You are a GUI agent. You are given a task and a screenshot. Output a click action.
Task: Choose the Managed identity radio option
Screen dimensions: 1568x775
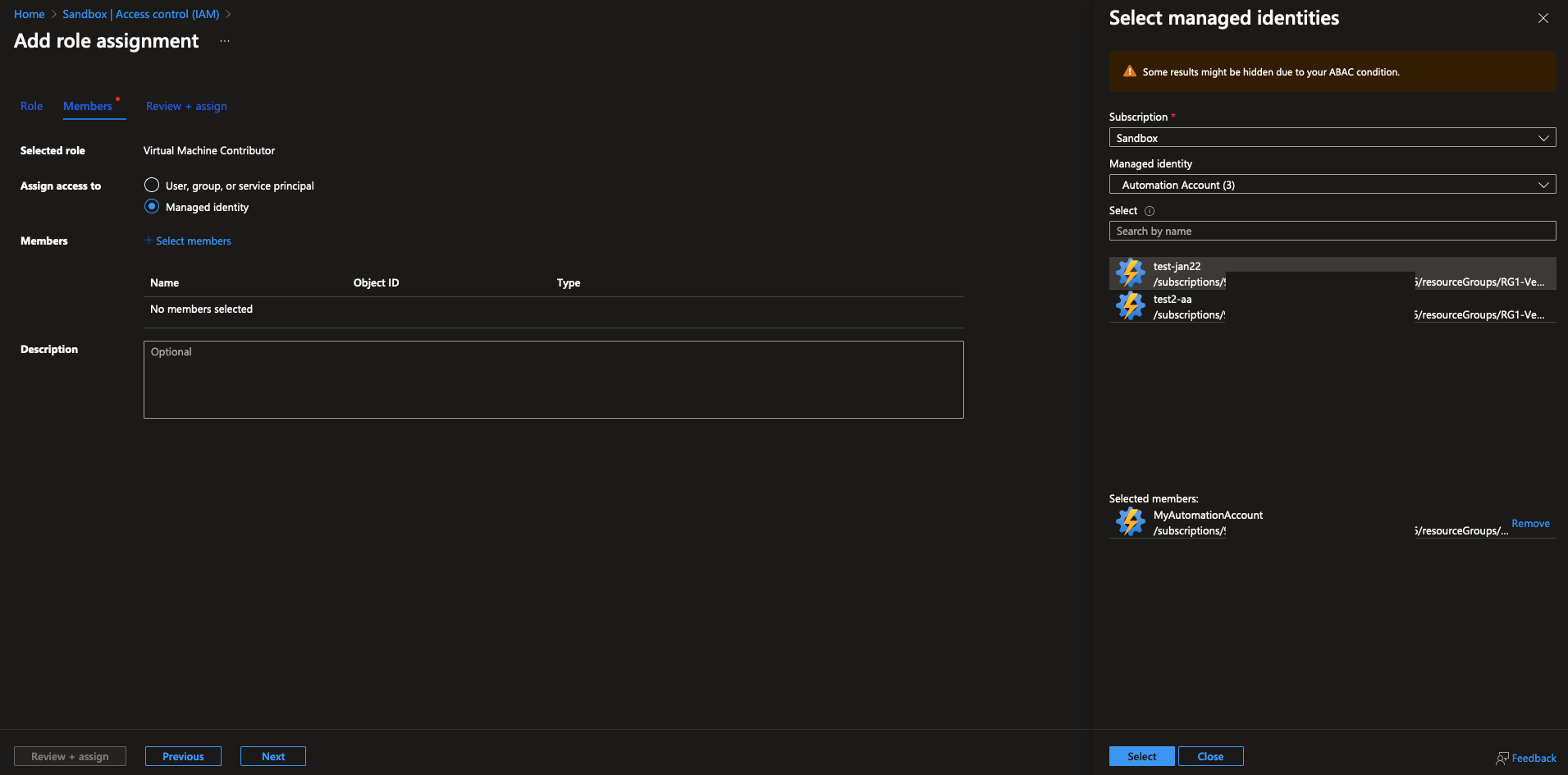tap(152, 207)
